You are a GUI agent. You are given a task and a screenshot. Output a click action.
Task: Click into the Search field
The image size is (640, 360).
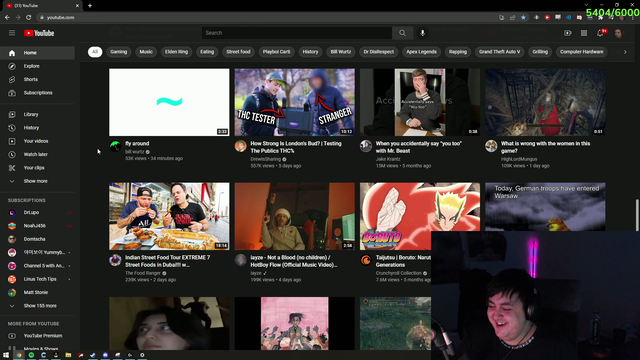click(x=297, y=33)
